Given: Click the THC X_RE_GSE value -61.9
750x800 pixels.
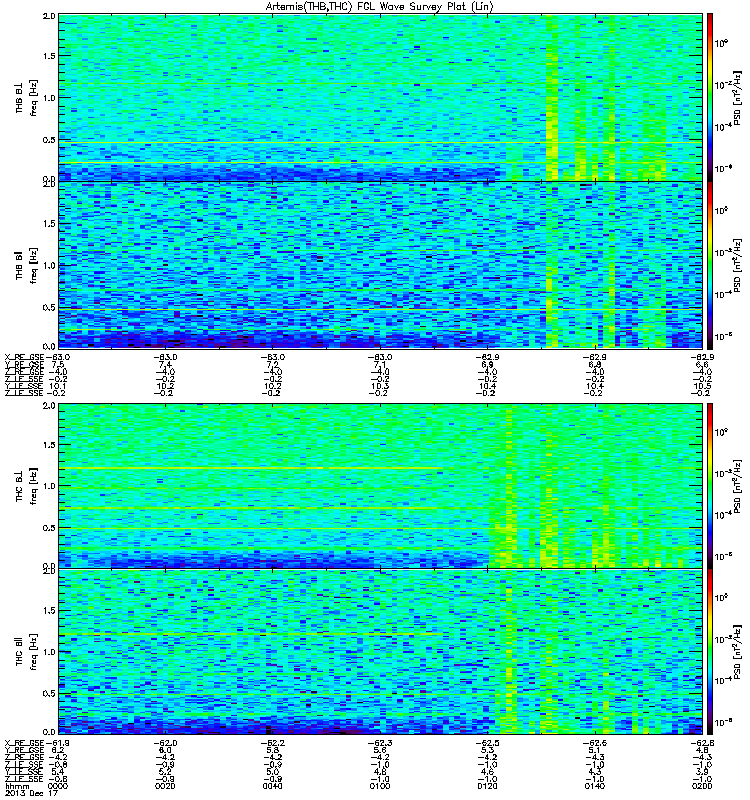Looking at the screenshot, I should [x=57, y=743].
